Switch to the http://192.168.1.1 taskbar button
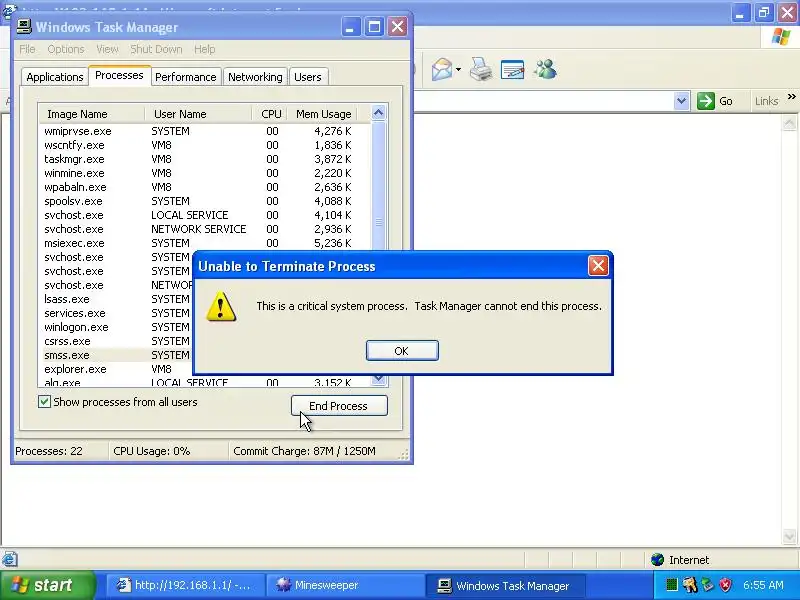800x600 pixels. click(x=186, y=585)
